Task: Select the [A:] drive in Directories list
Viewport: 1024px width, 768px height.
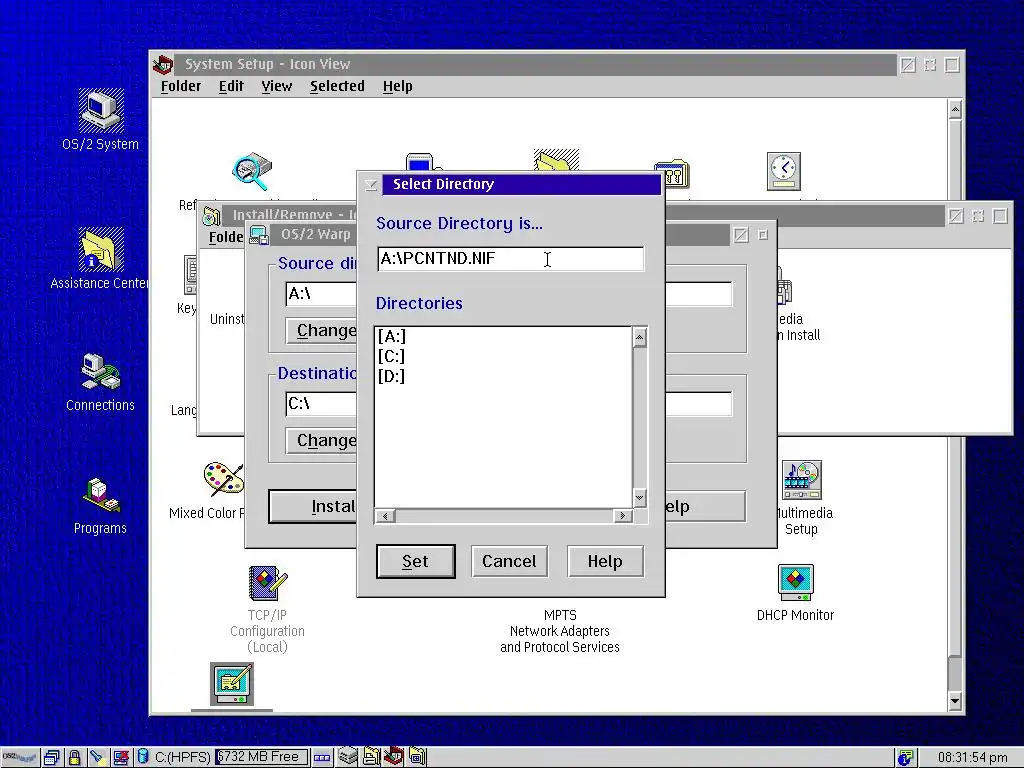Action: coord(392,336)
